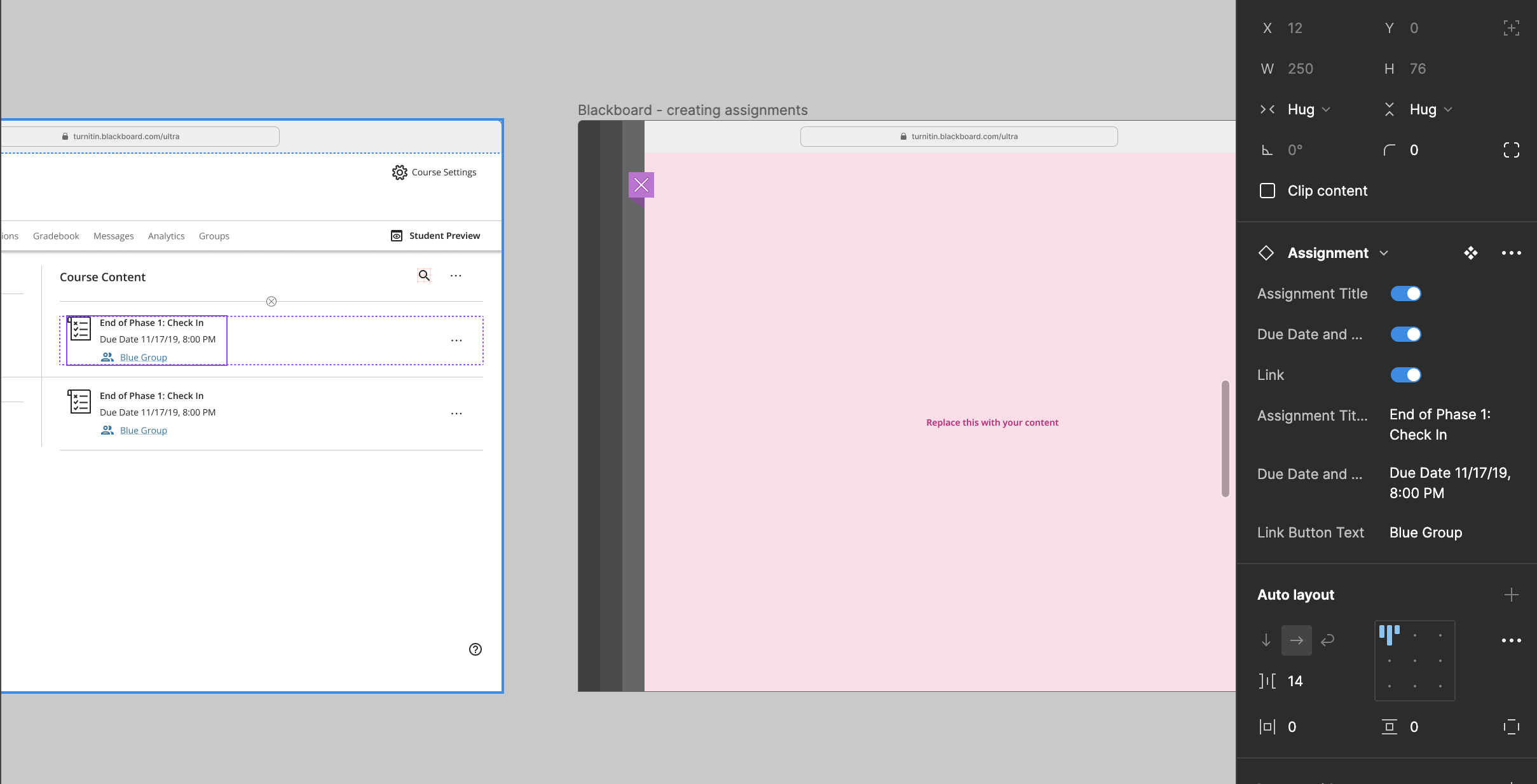The width and height of the screenshot is (1537, 784).
Task: Click independent corners icon
Action: click(x=1511, y=150)
